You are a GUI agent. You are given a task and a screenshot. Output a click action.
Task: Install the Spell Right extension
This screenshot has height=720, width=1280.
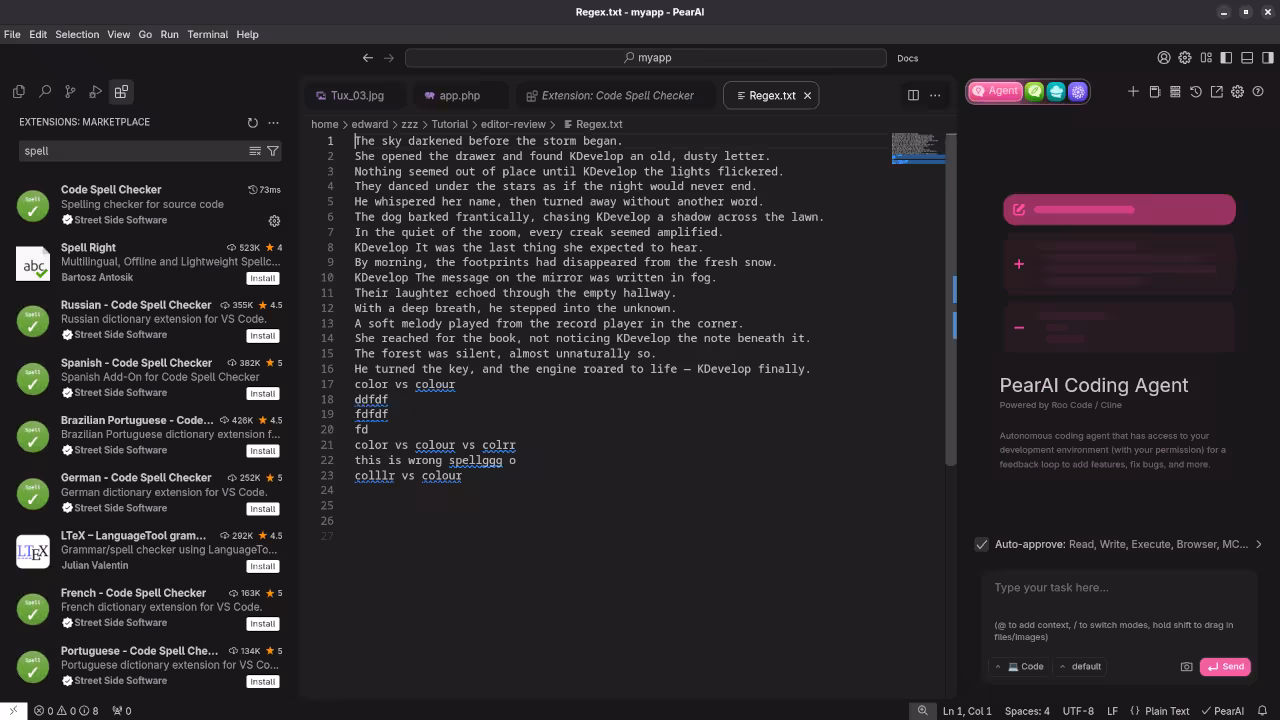coord(262,278)
